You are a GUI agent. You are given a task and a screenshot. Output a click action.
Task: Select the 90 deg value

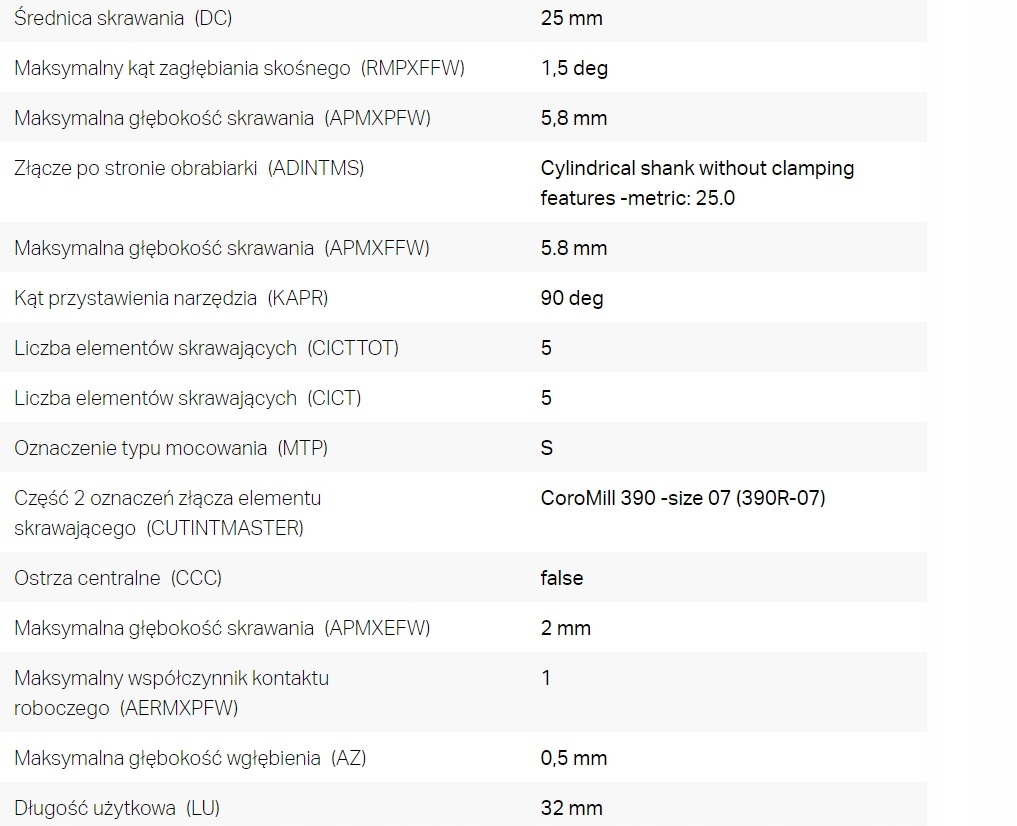[x=572, y=298]
